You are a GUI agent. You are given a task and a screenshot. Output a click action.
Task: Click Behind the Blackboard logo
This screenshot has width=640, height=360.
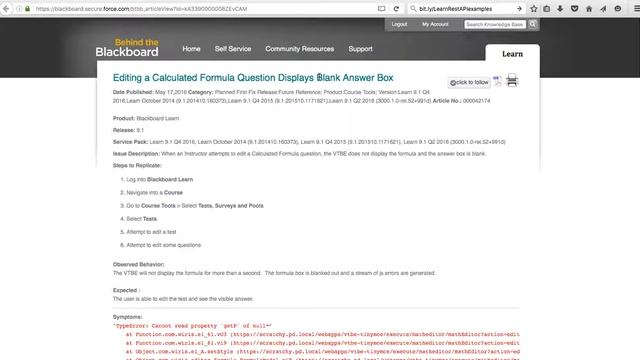[127, 47]
